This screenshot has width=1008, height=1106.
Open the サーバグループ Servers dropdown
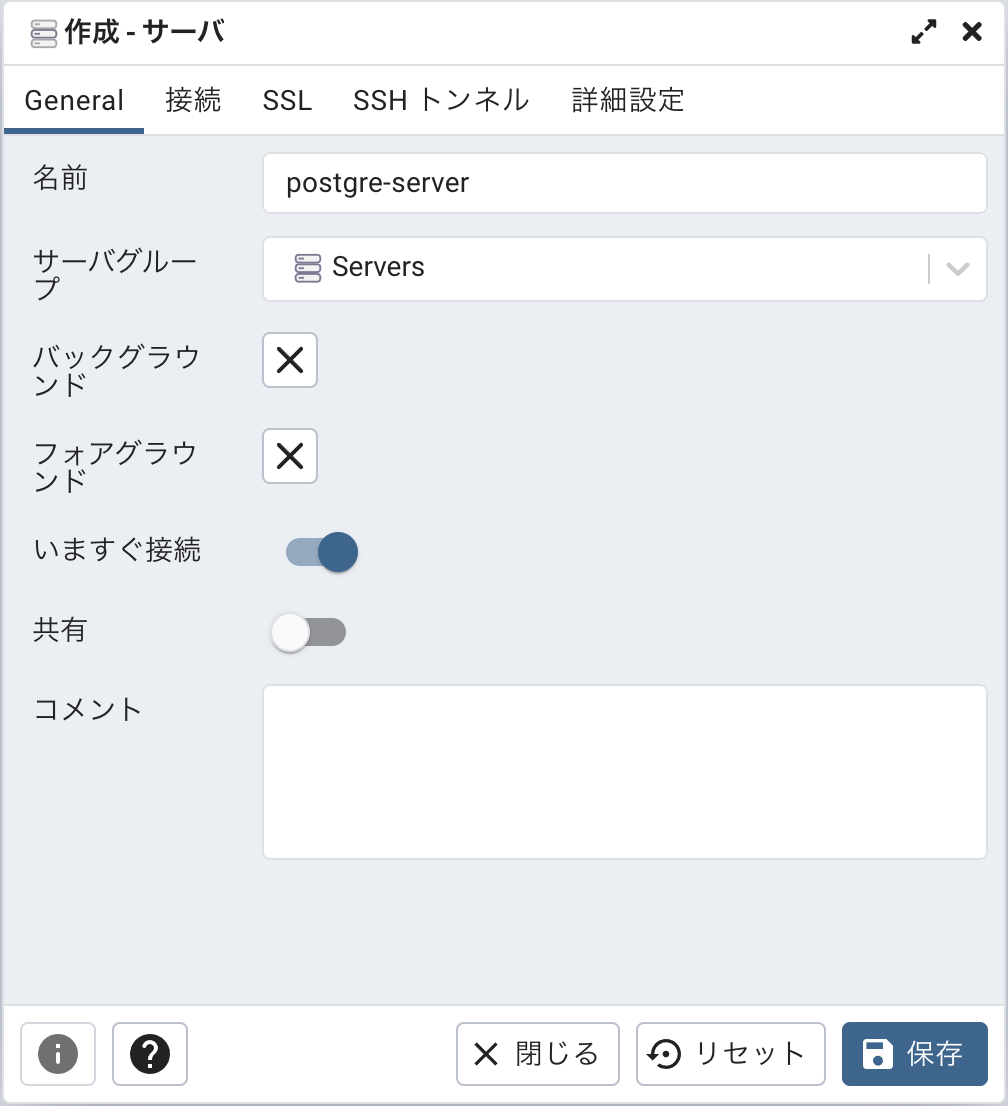[x=624, y=269]
